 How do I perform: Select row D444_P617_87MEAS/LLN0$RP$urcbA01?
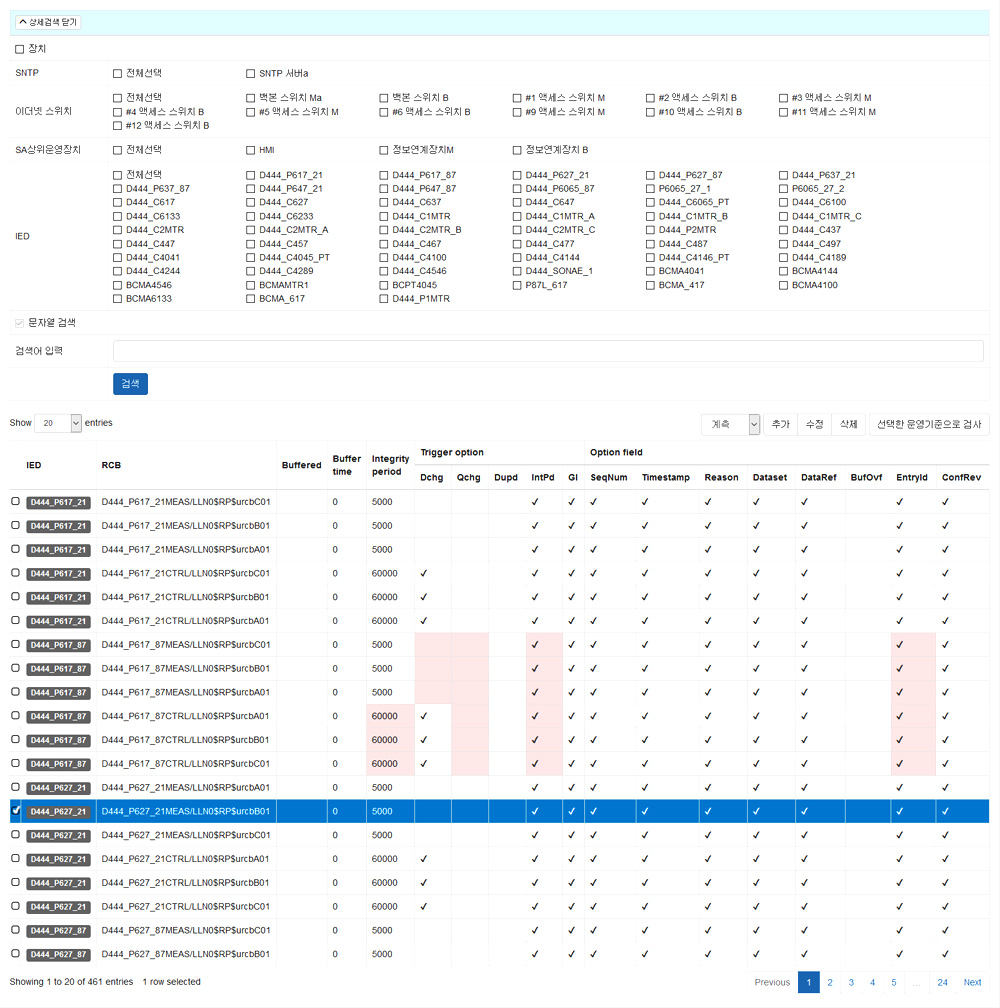(x=15, y=692)
